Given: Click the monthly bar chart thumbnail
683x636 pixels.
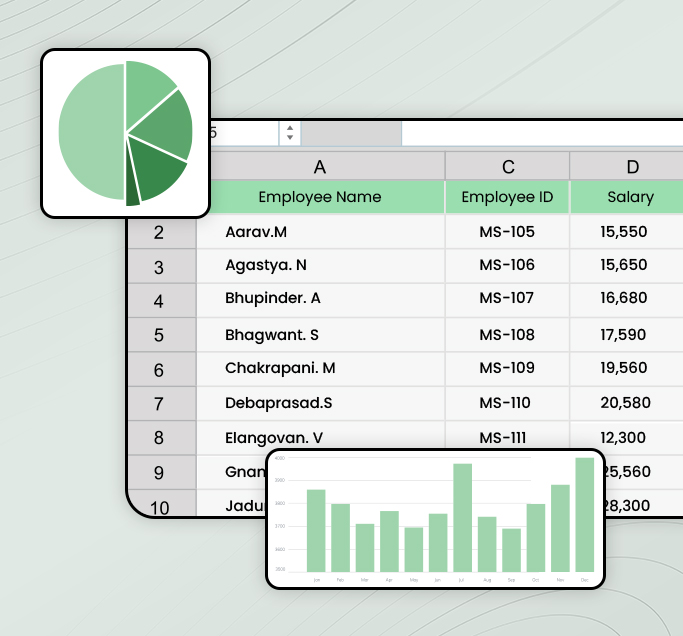Looking at the screenshot, I should pos(435,518).
